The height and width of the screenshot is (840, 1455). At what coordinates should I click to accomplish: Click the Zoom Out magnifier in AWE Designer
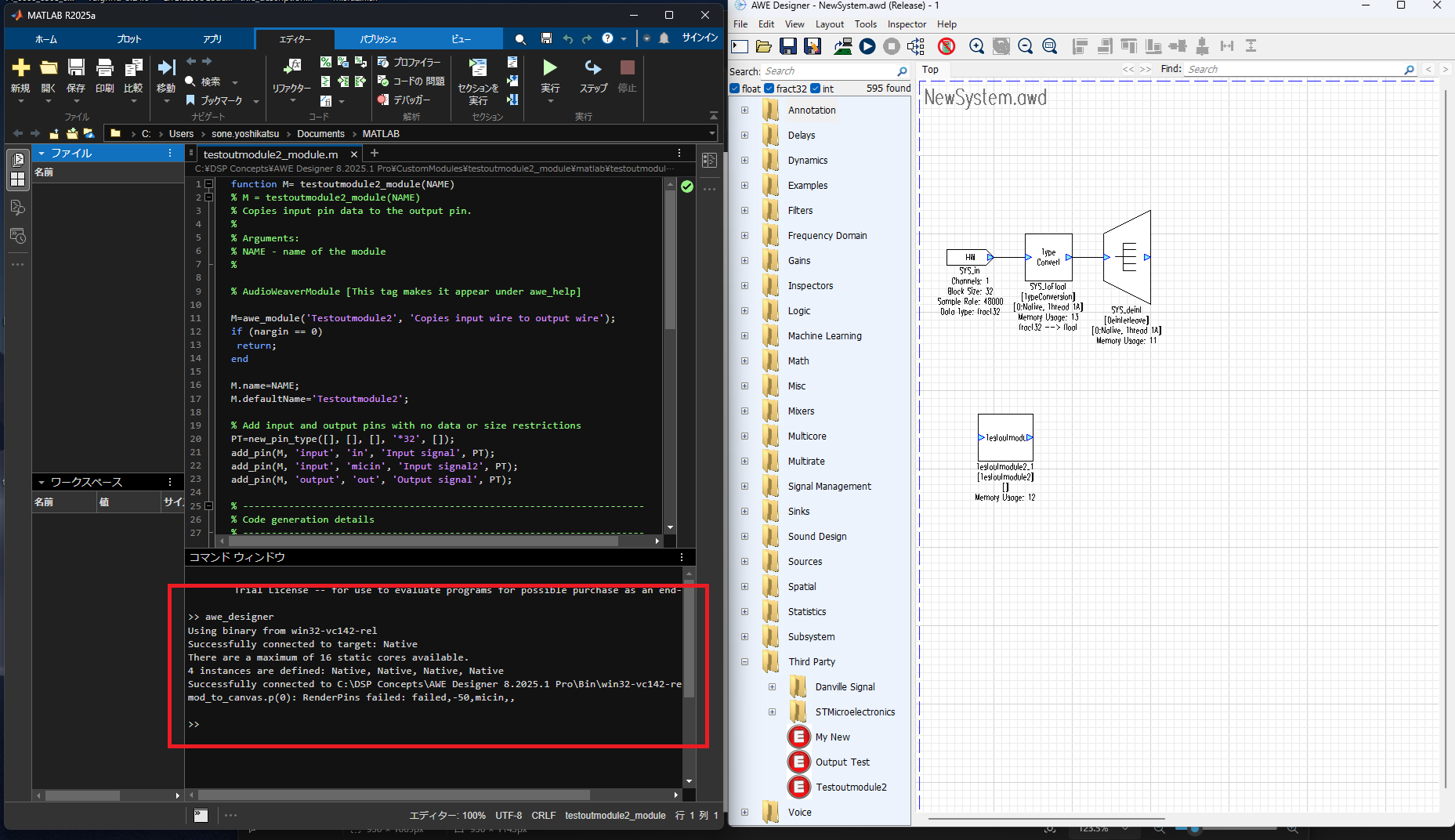[x=1025, y=46]
